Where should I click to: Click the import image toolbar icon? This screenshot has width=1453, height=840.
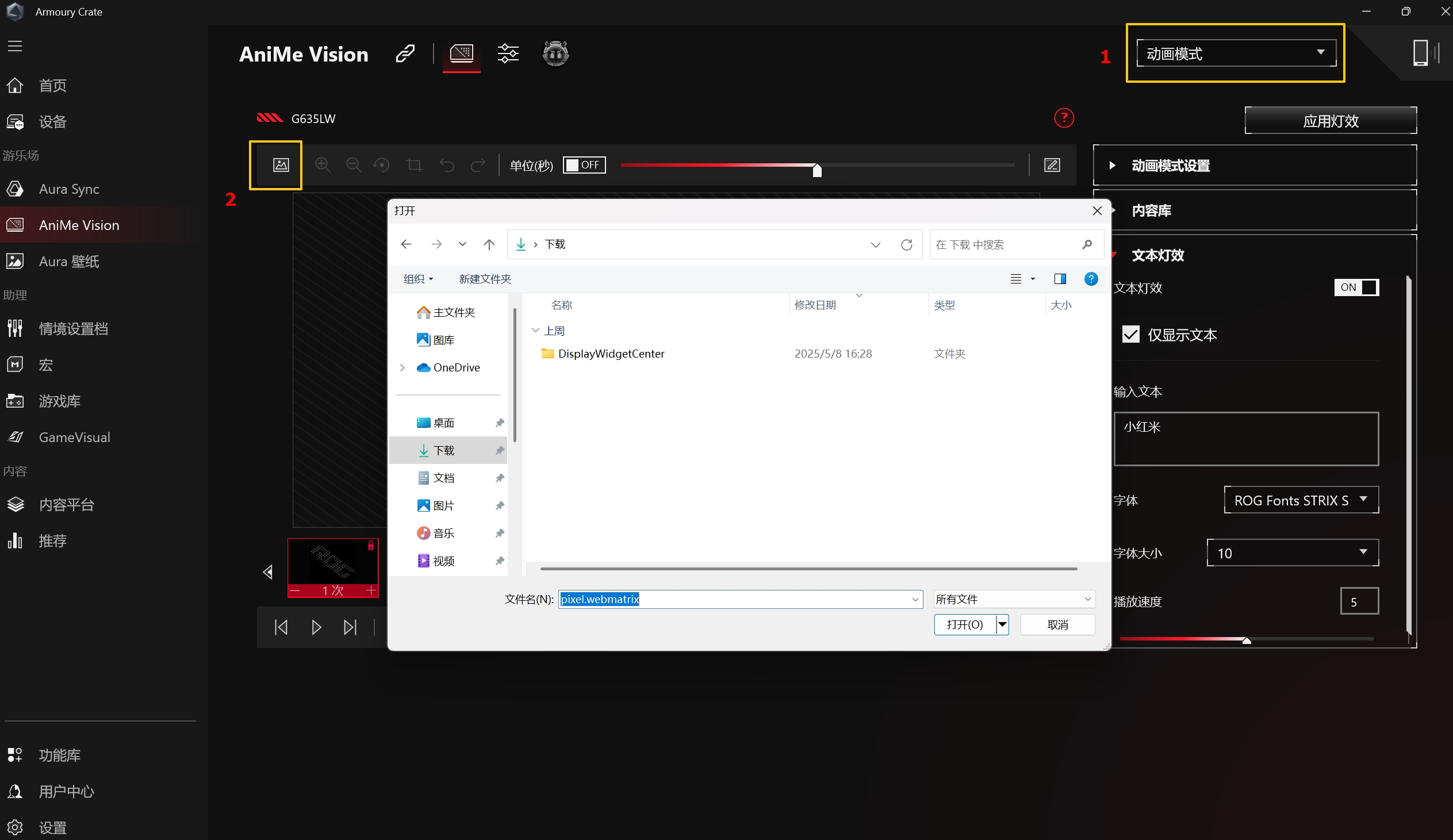coord(281,165)
